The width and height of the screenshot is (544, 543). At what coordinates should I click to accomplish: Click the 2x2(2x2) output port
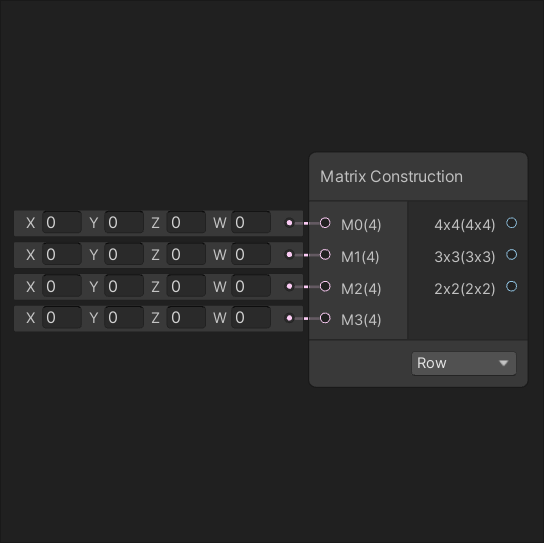511,286
